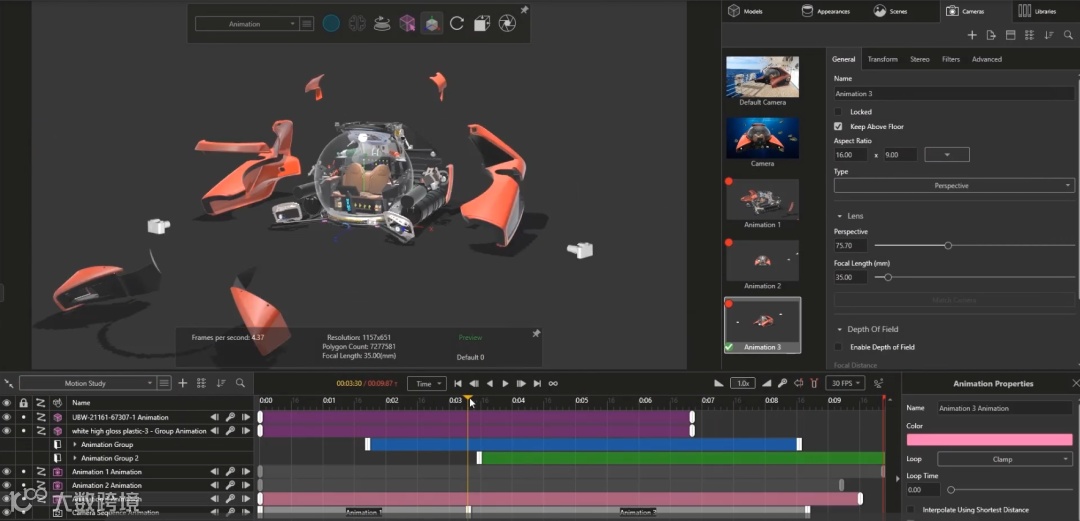Click the pink animation Color swatch
Image resolution: width=1080 pixels, height=521 pixels.
[989, 440]
